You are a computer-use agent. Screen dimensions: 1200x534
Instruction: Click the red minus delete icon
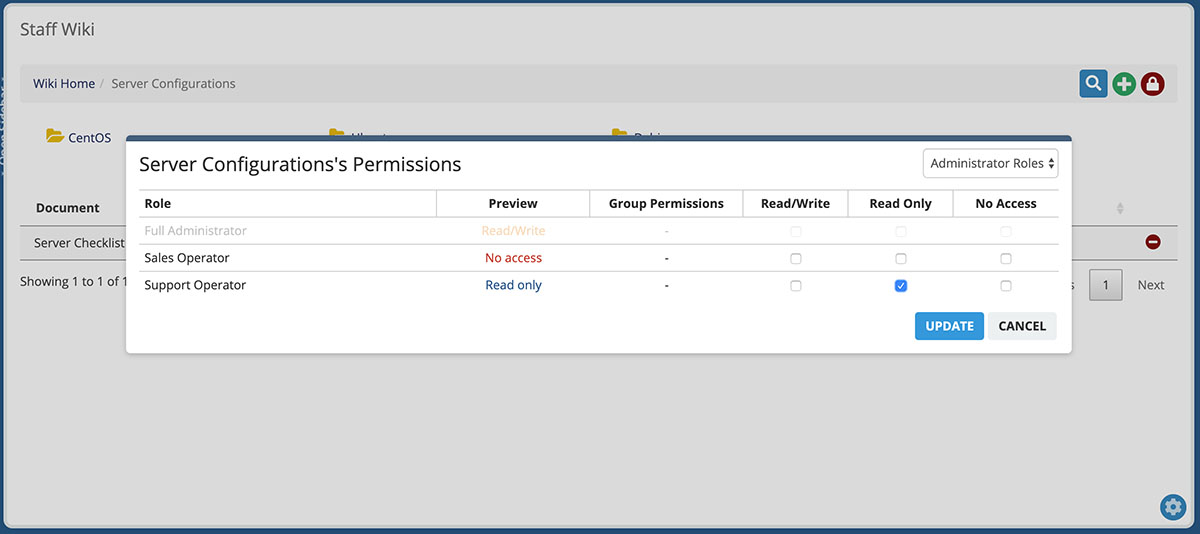pos(1152,242)
